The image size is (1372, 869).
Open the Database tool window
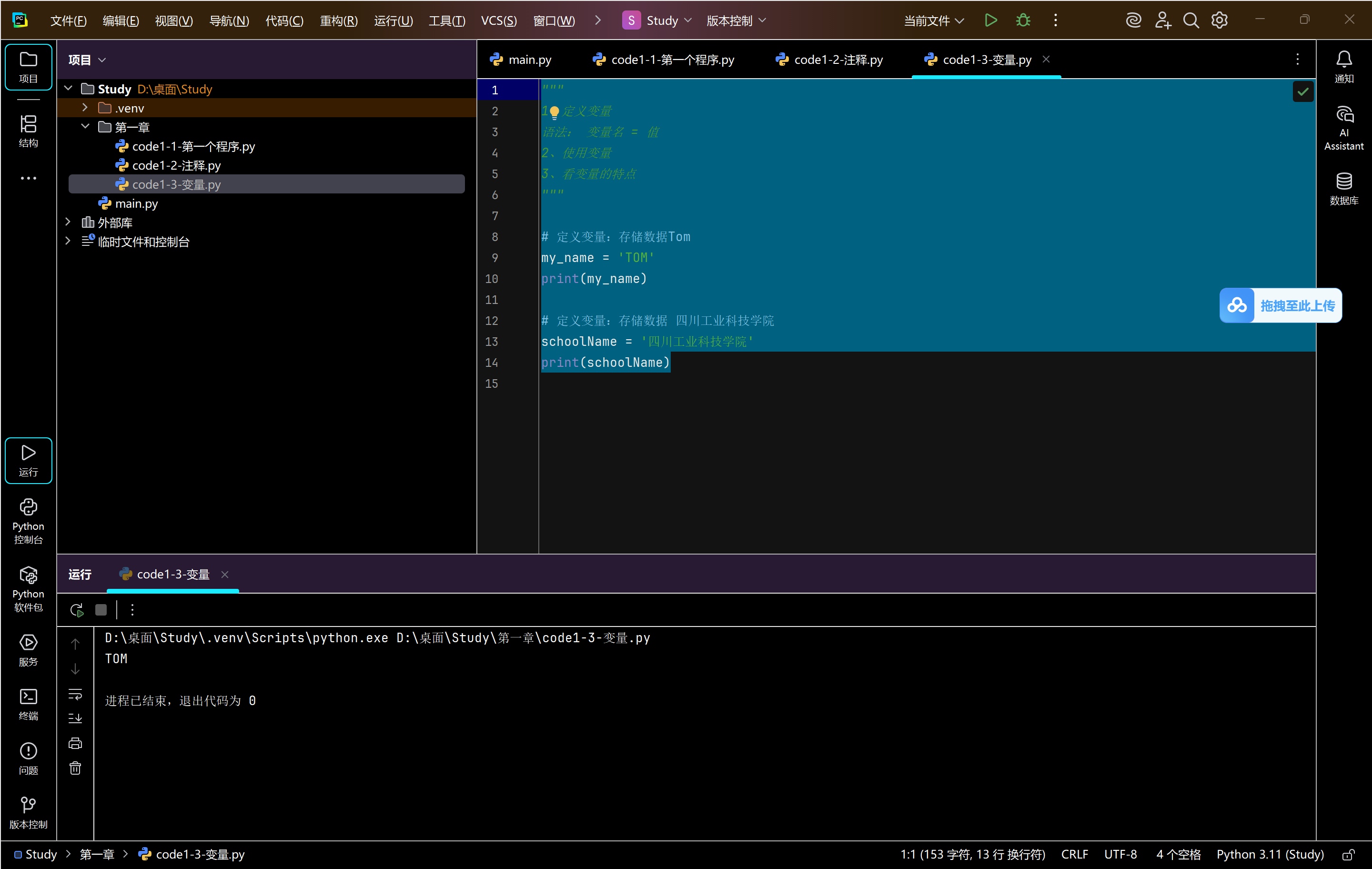pyautogui.click(x=1343, y=188)
